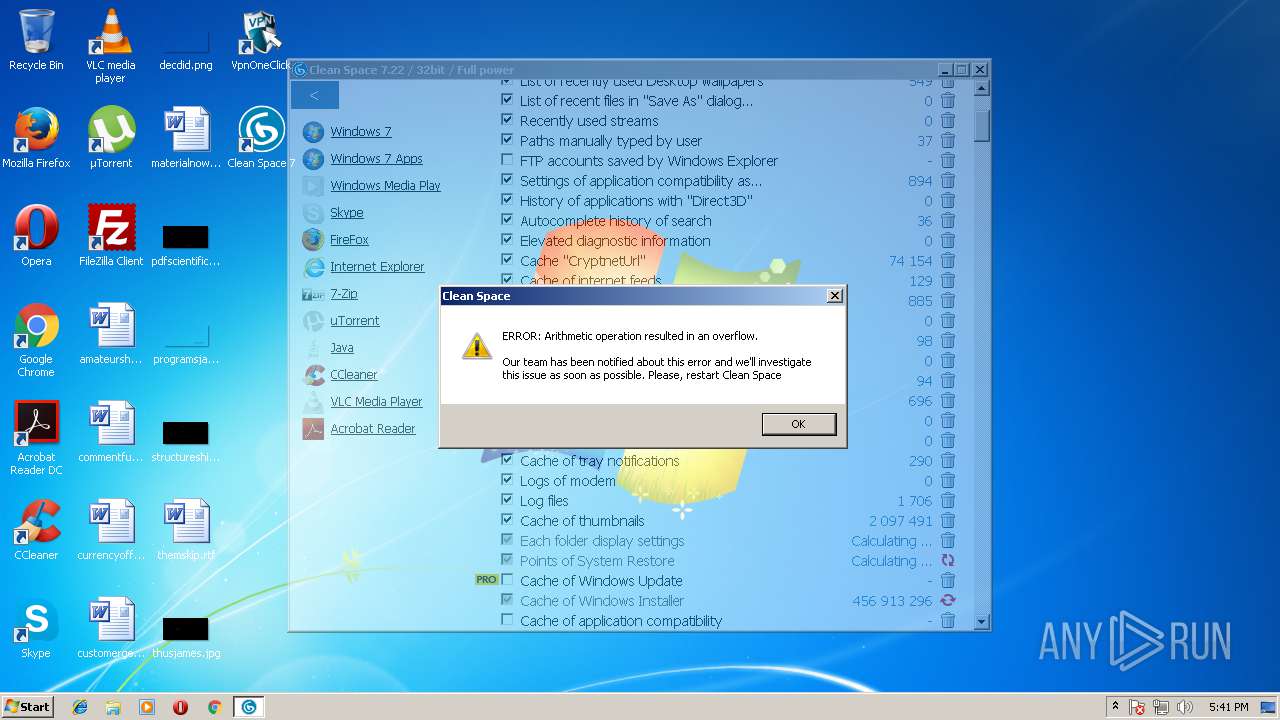This screenshot has height=720, width=1280.
Task: Click the PRO badge beside Windows Update
Action: (486, 580)
